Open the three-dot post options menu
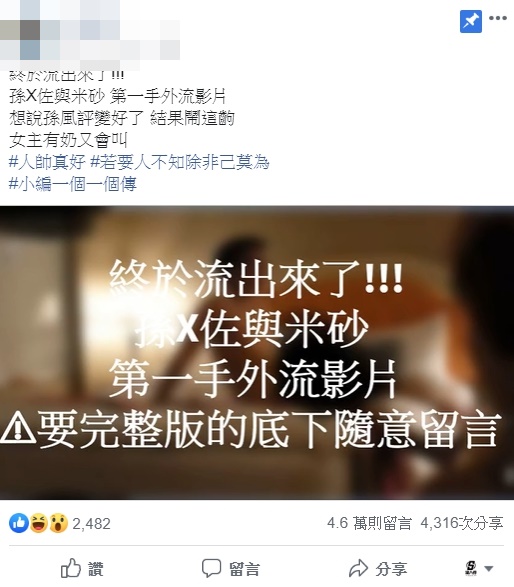514x587 pixels. (498, 18)
